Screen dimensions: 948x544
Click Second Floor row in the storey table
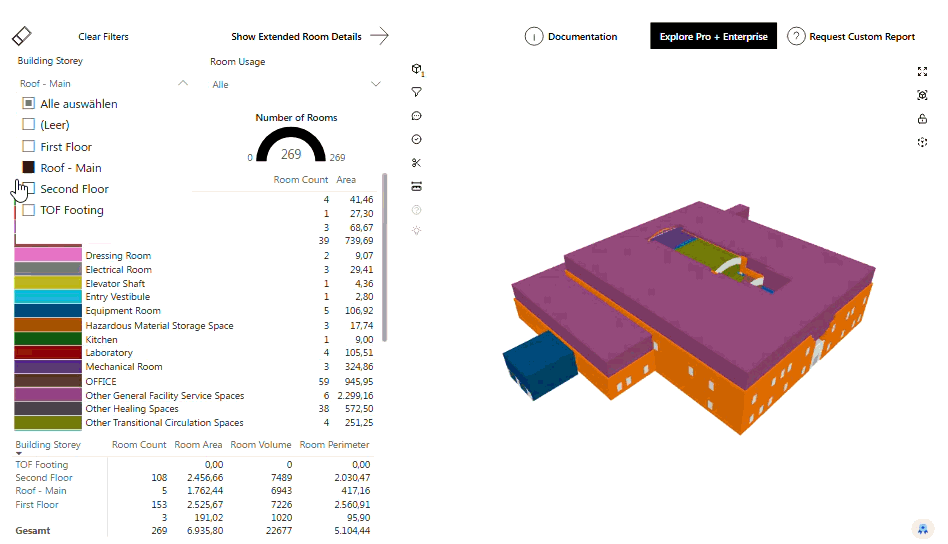click(x=193, y=478)
